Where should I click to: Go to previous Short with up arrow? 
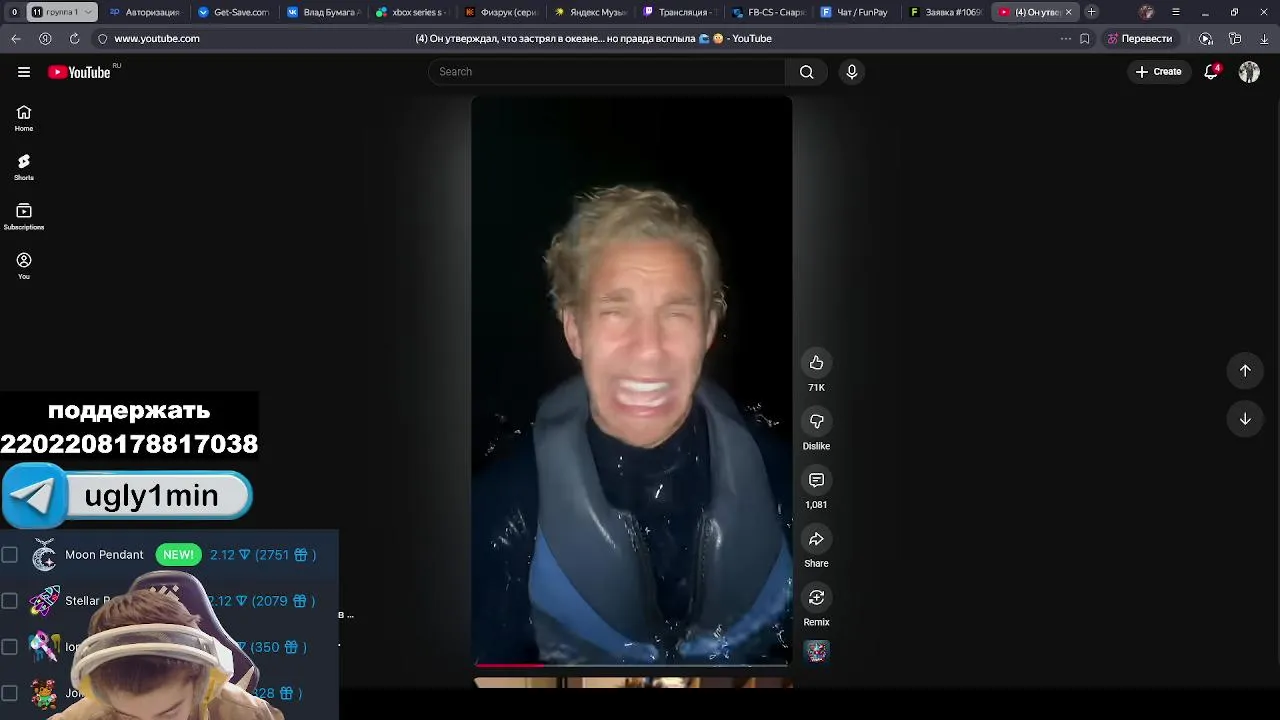pos(1245,371)
